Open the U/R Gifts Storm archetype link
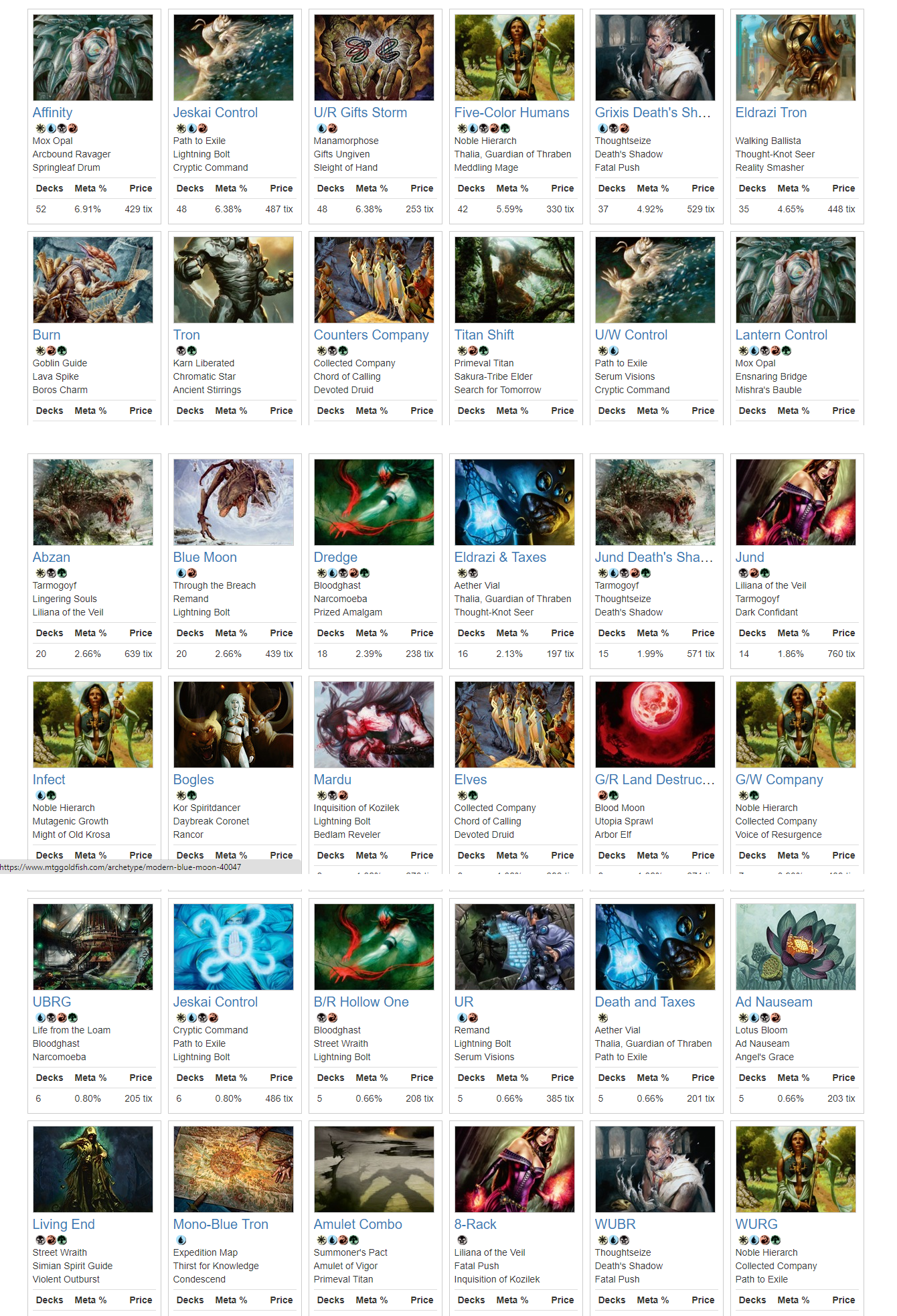This screenshot has height=1316, width=897. [x=360, y=113]
